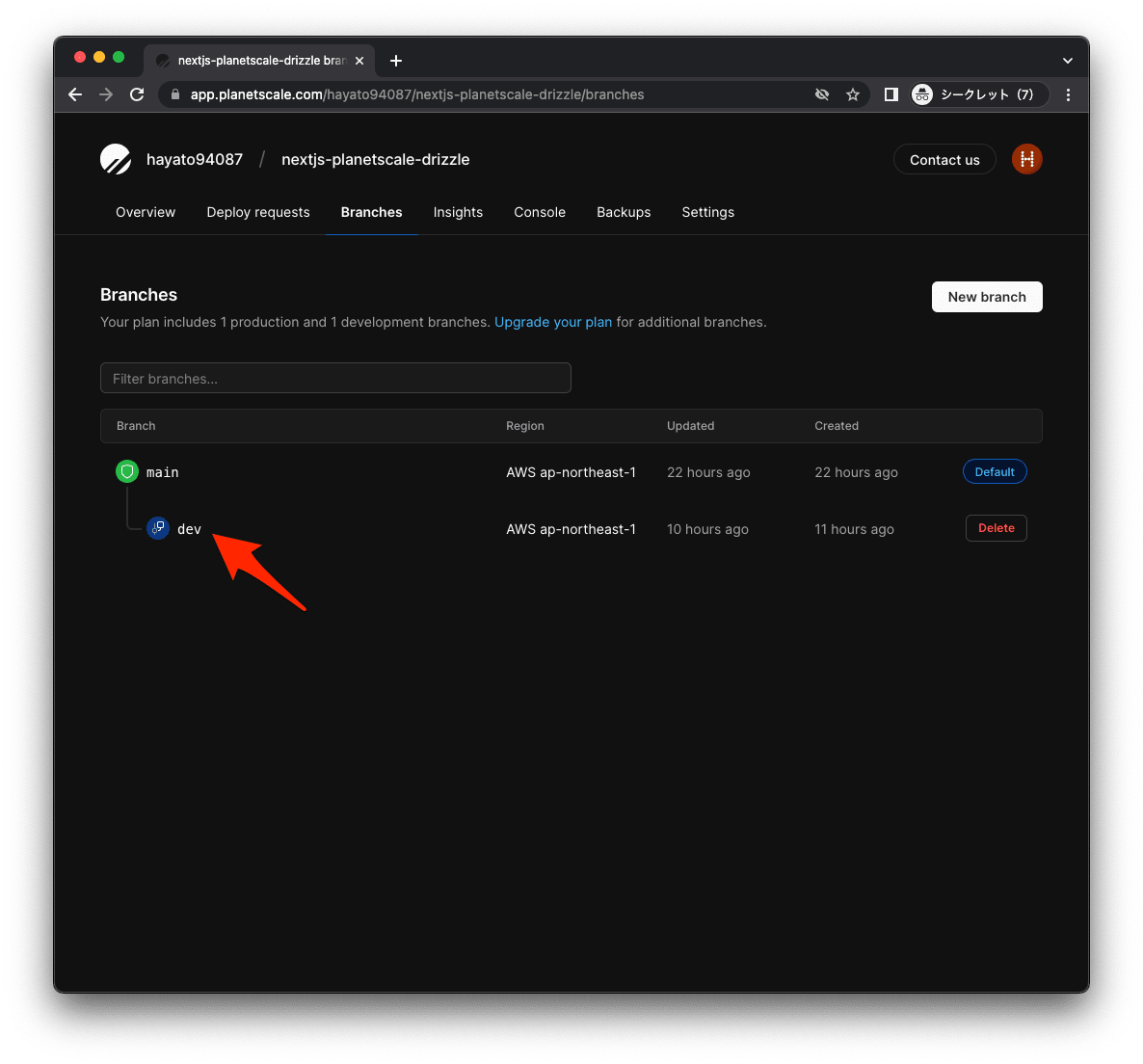This screenshot has height=1064, width=1143.
Task: Open Chrome's three-dot menu
Action: coord(1068,94)
